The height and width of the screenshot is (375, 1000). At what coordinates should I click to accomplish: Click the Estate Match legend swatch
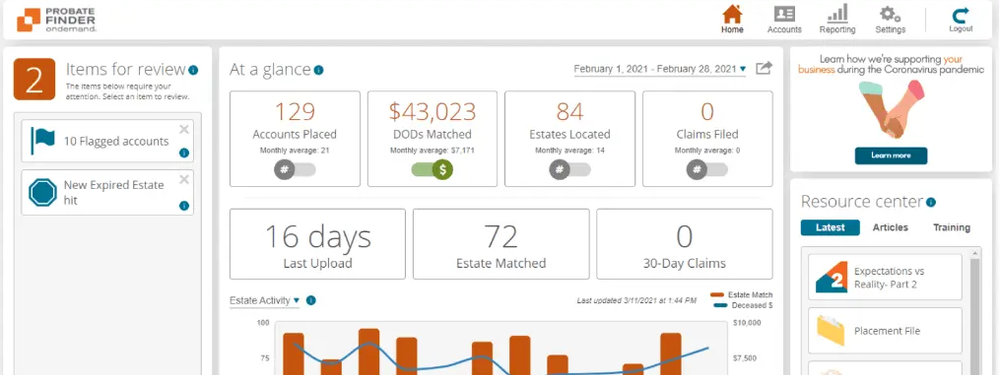(717, 295)
